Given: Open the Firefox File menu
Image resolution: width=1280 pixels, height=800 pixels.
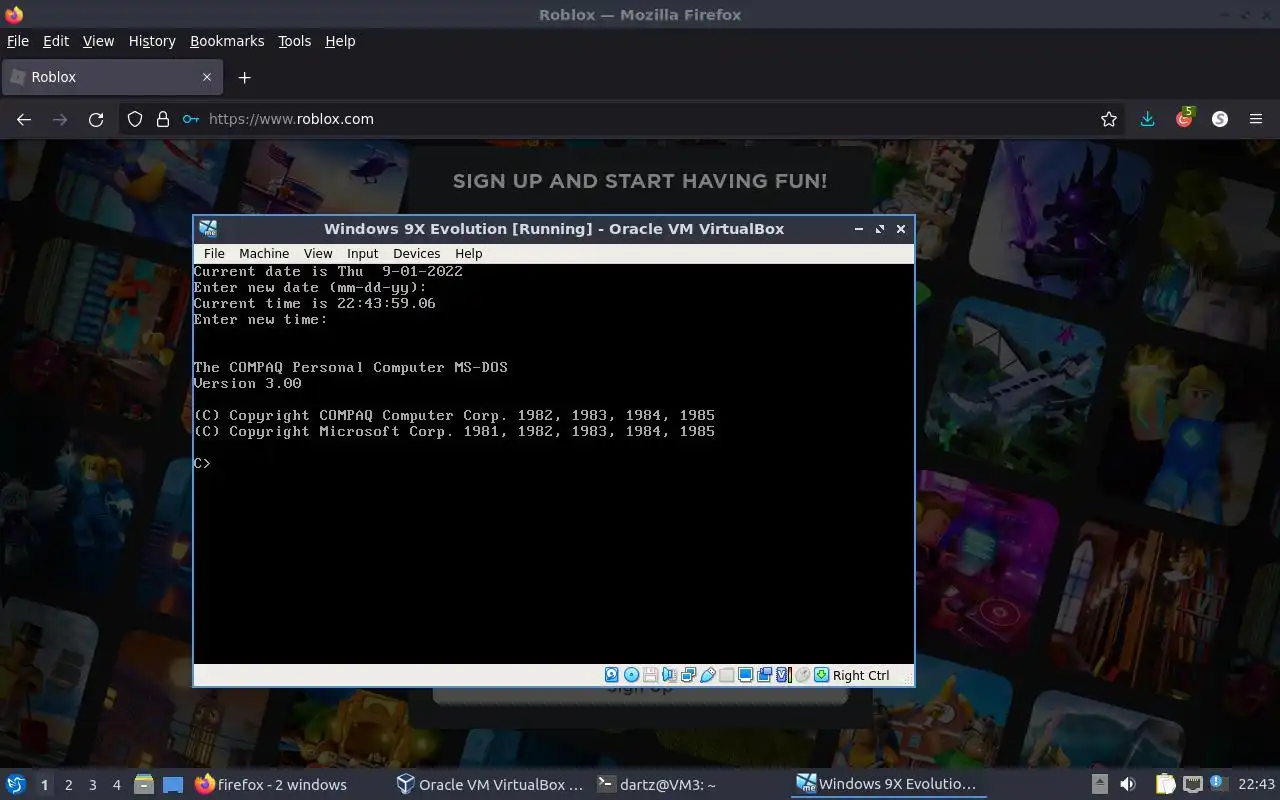Looking at the screenshot, I should click(18, 41).
